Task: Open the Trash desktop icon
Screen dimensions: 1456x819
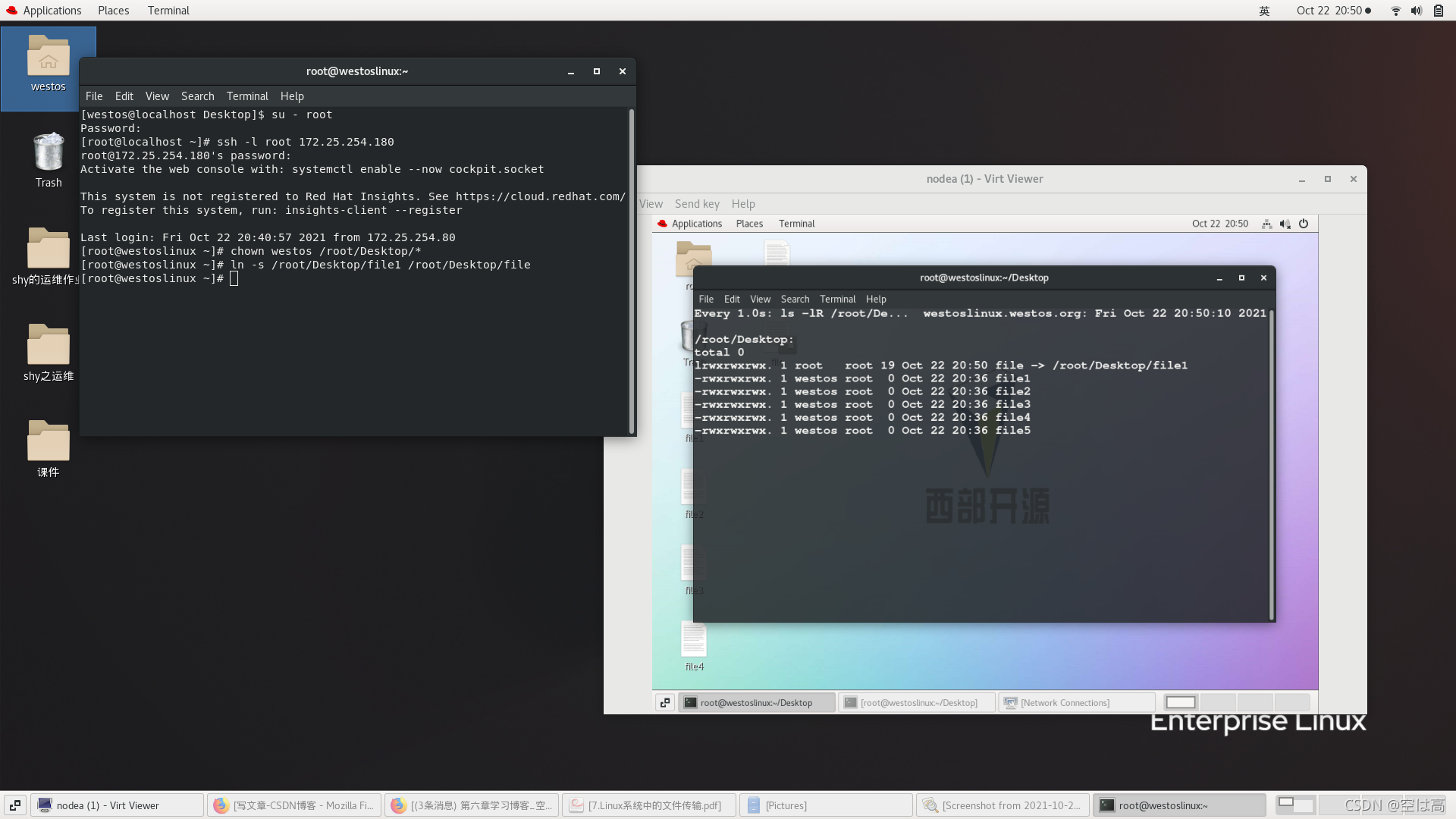Action: tap(48, 152)
